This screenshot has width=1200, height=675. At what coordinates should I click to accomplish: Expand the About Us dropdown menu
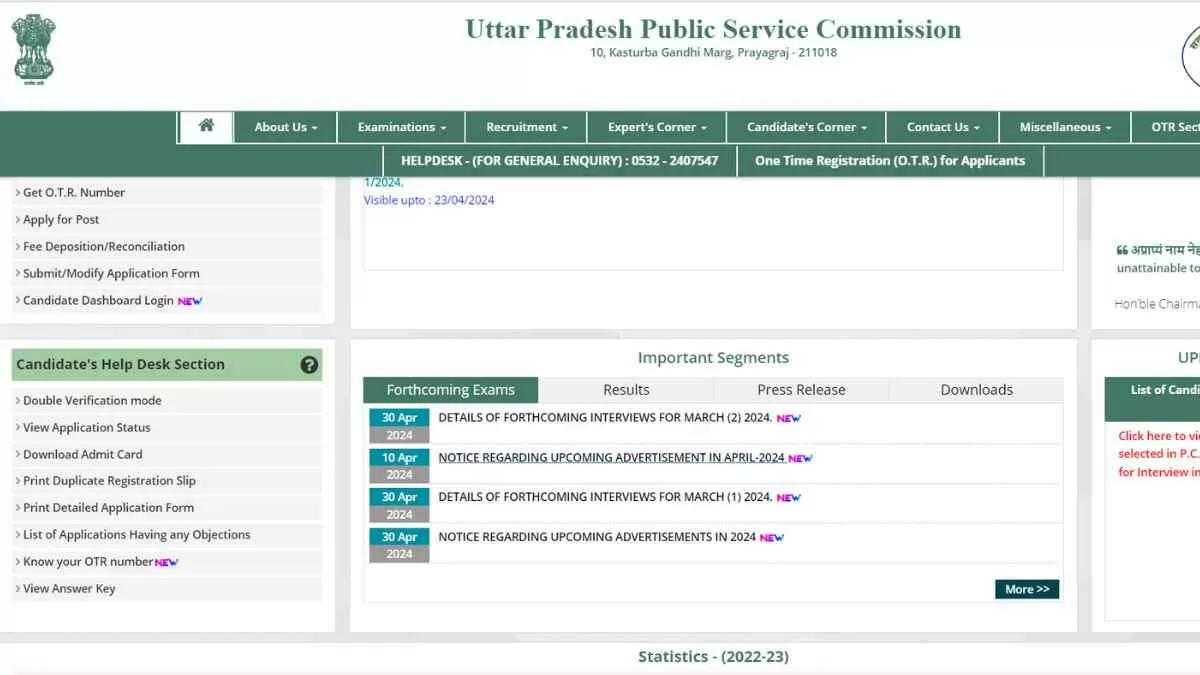(285, 127)
